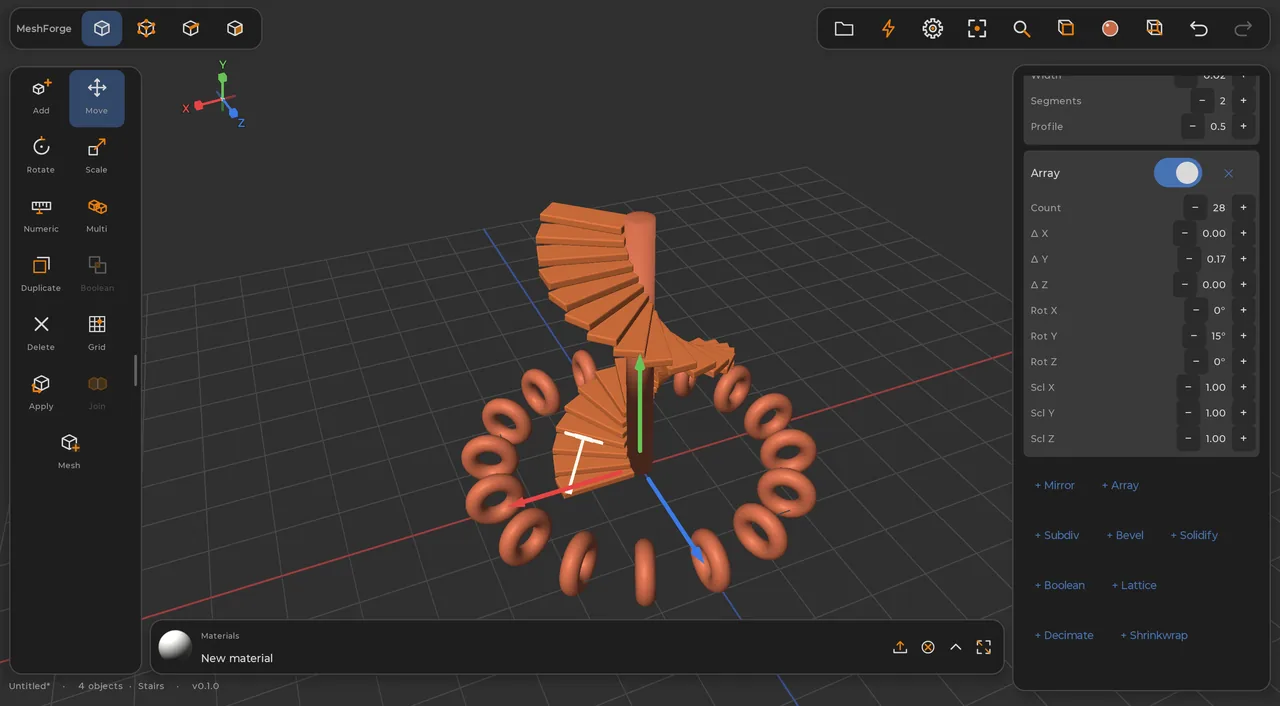
Task: Increase Rot Z angle
Action: click(x=1243, y=362)
